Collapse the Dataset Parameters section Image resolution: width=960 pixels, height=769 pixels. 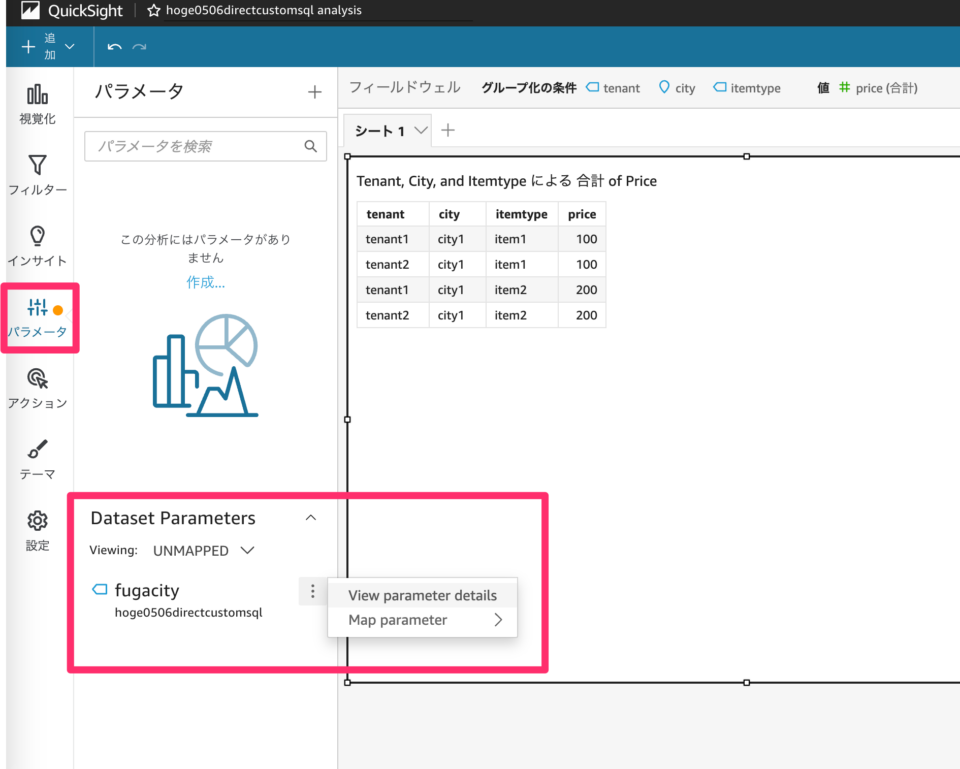pyautogui.click(x=310, y=518)
